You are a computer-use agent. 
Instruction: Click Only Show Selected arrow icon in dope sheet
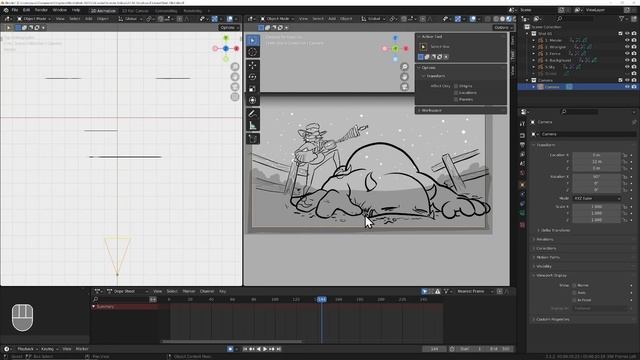pyautogui.click(x=424, y=291)
